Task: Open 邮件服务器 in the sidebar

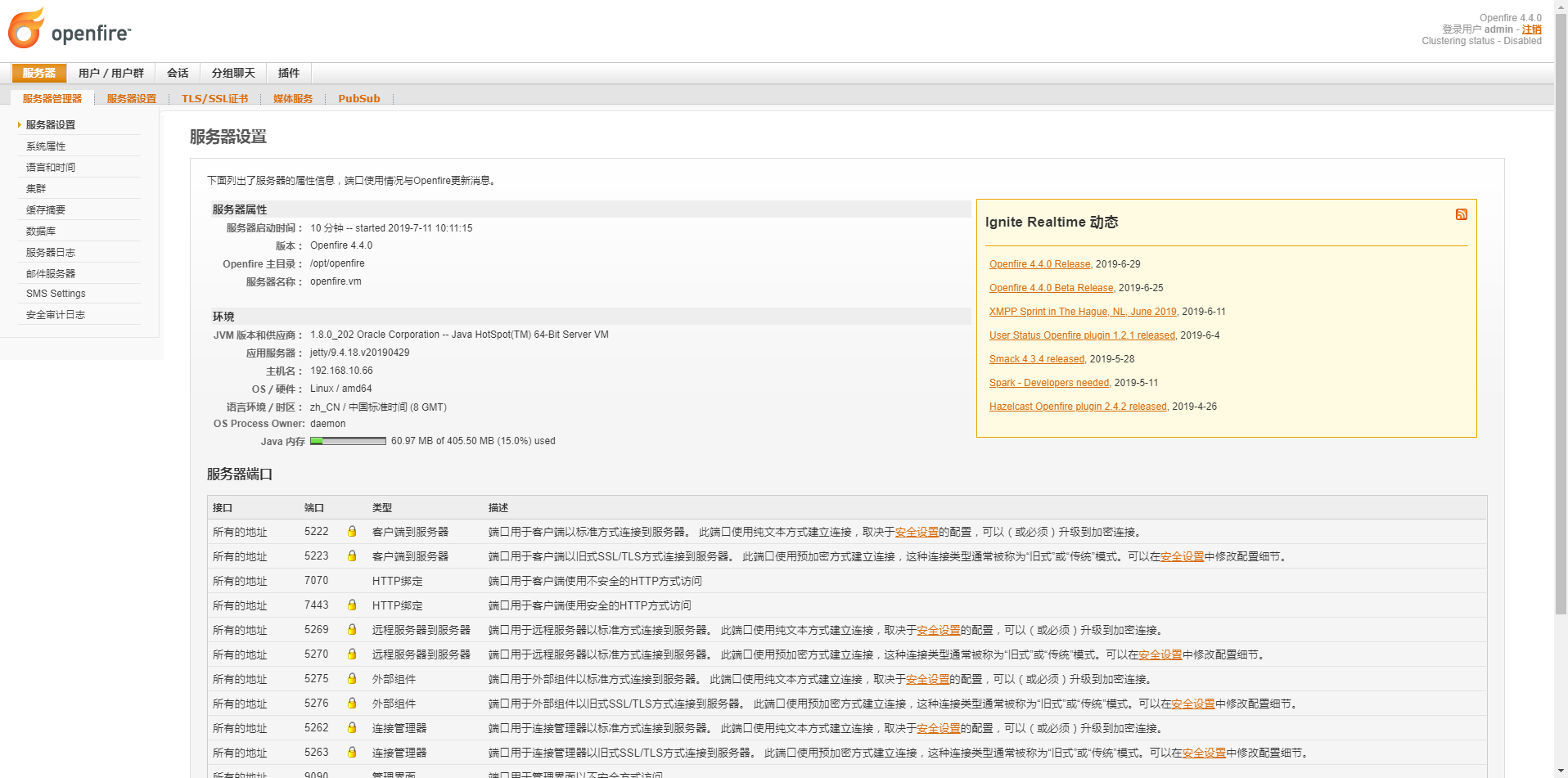Action: 51,274
